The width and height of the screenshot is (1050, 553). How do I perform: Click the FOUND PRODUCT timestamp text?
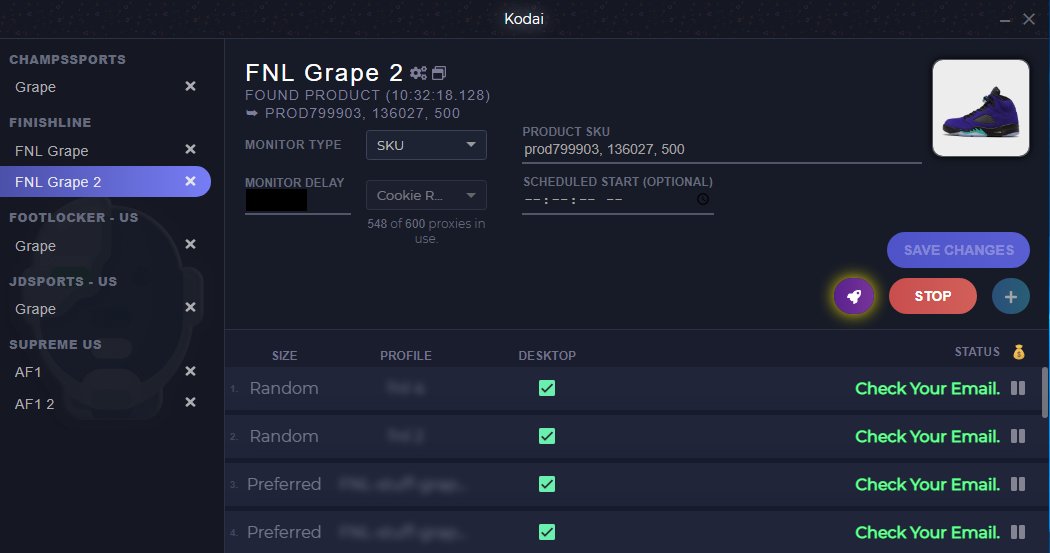point(368,95)
